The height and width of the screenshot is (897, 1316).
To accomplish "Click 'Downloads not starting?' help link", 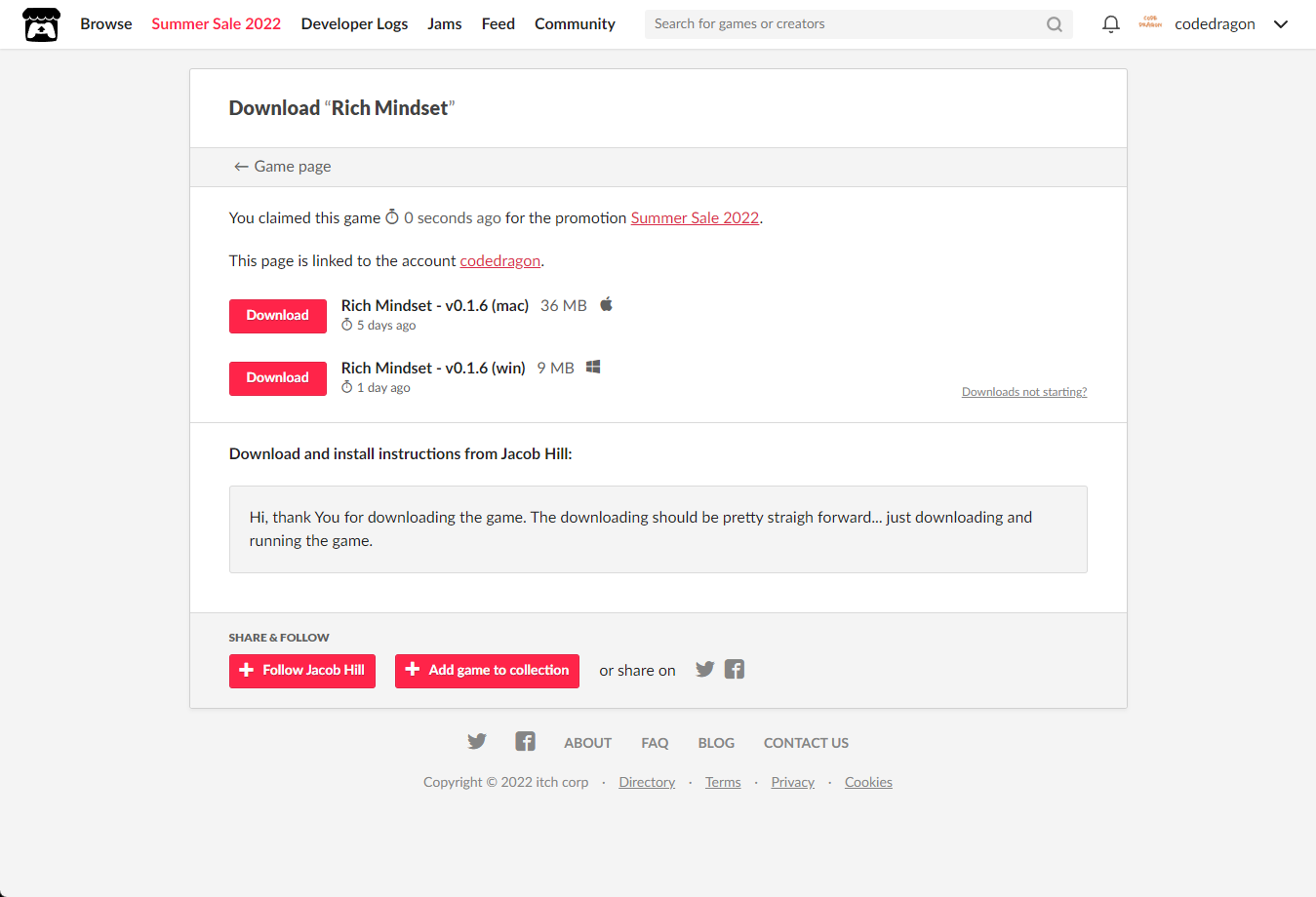I will [1024, 392].
